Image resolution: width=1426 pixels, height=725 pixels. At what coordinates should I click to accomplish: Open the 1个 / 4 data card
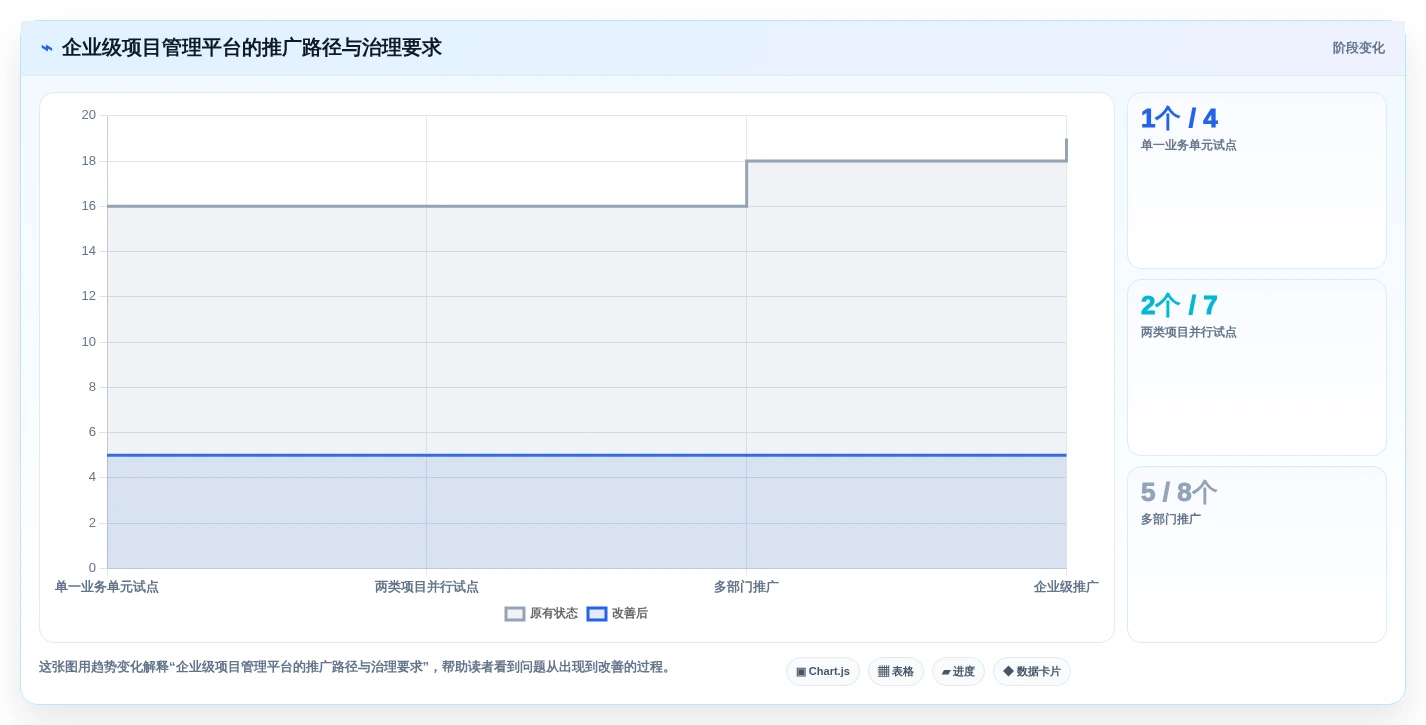[x=1257, y=181]
